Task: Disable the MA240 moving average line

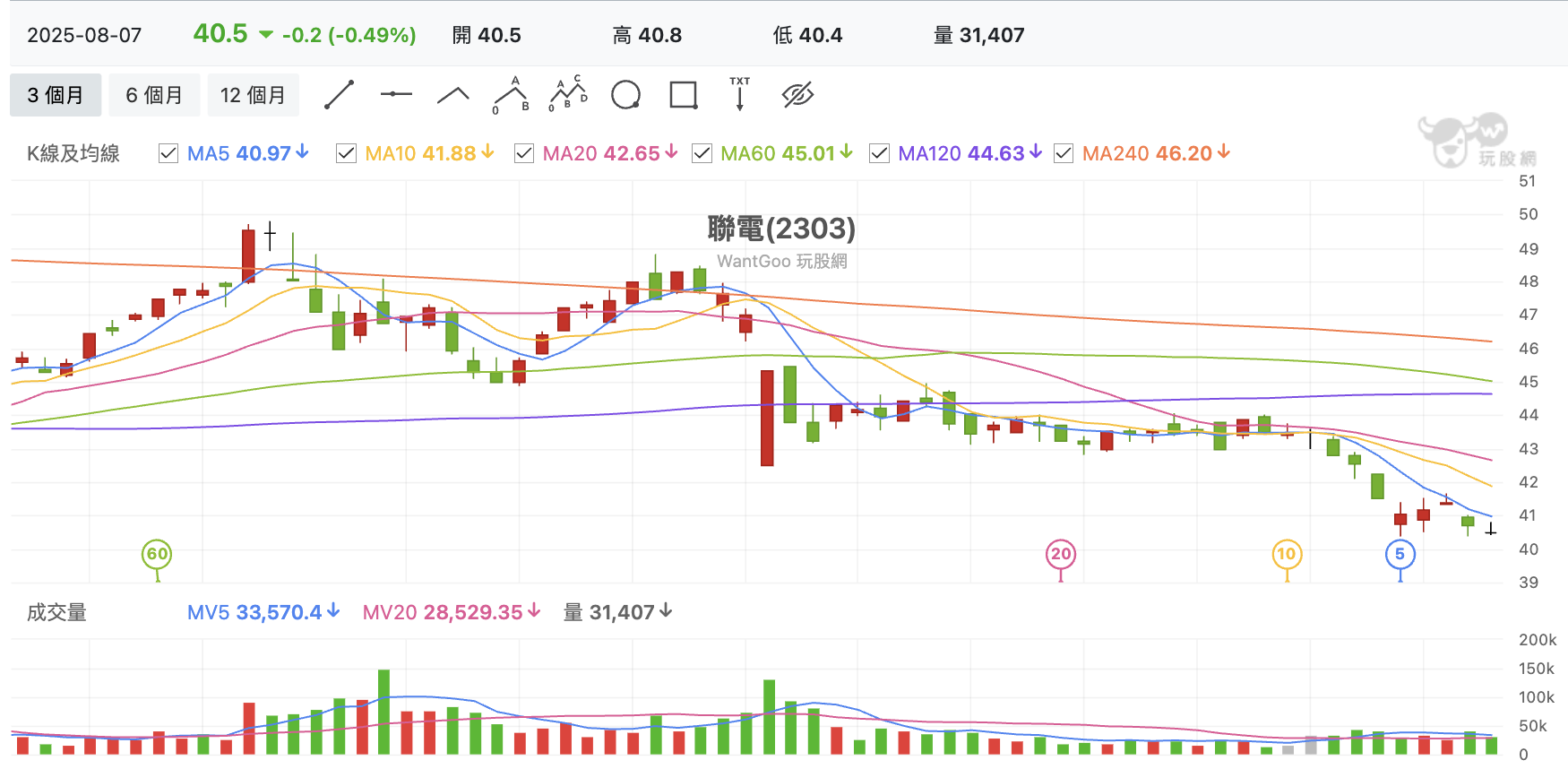Action: pyautogui.click(x=1063, y=153)
